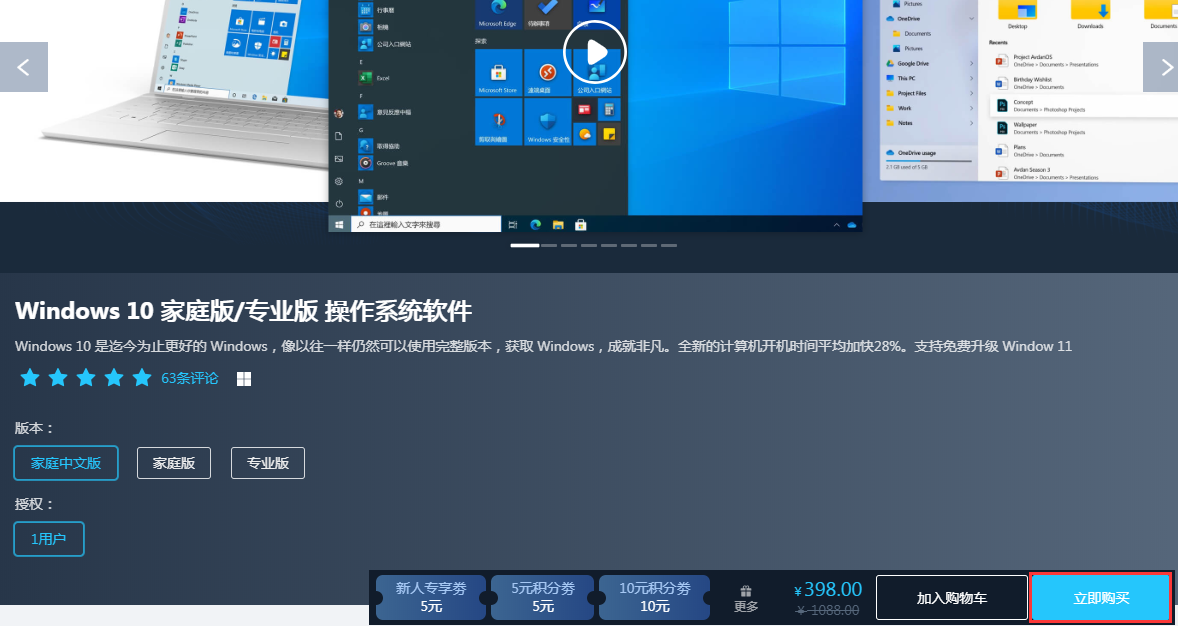Select the 1用户 license option
The width and height of the screenshot is (1178, 626).
click(x=49, y=539)
